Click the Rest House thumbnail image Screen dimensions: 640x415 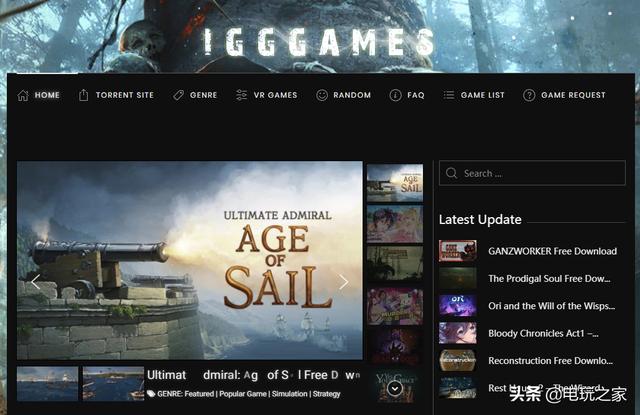tap(458, 388)
